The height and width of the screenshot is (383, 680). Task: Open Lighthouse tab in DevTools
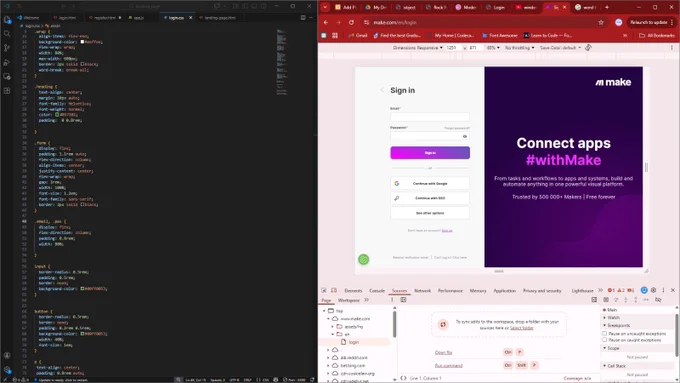tap(582, 291)
